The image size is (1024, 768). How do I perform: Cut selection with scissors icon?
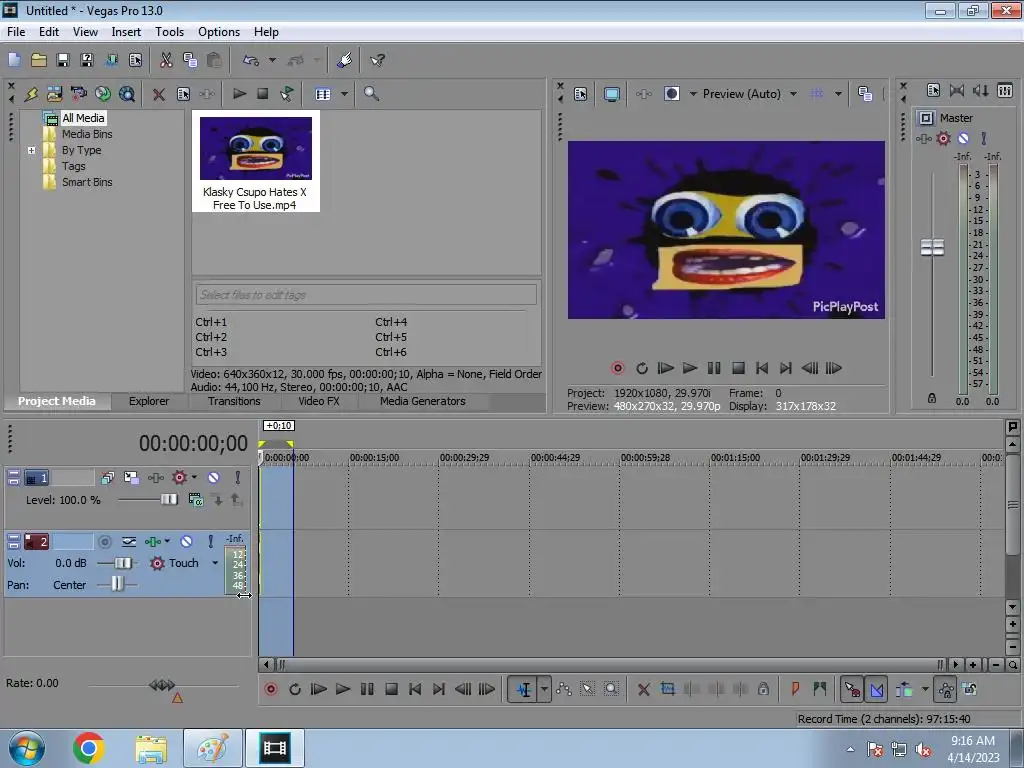166,60
